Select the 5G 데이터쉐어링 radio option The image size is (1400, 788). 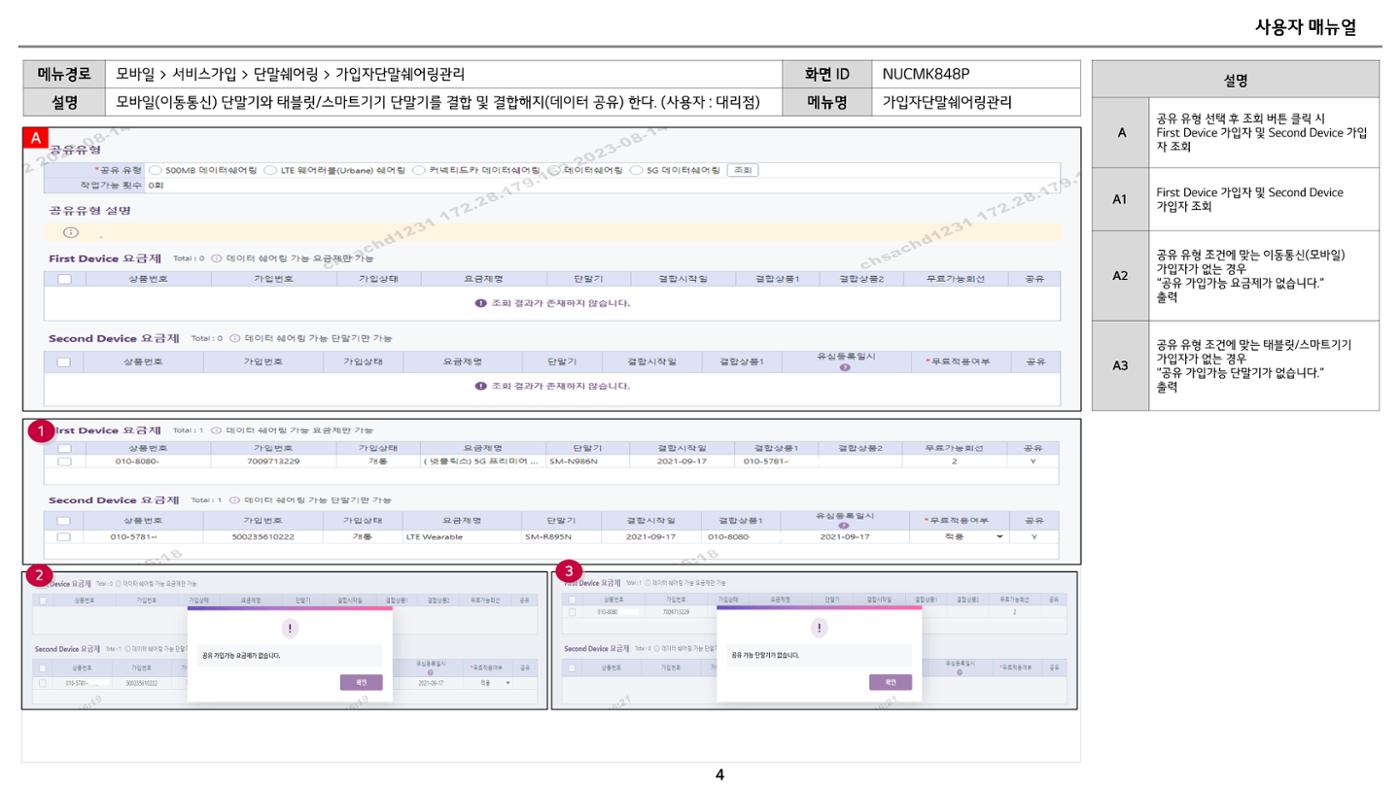click(x=636, y=170)
